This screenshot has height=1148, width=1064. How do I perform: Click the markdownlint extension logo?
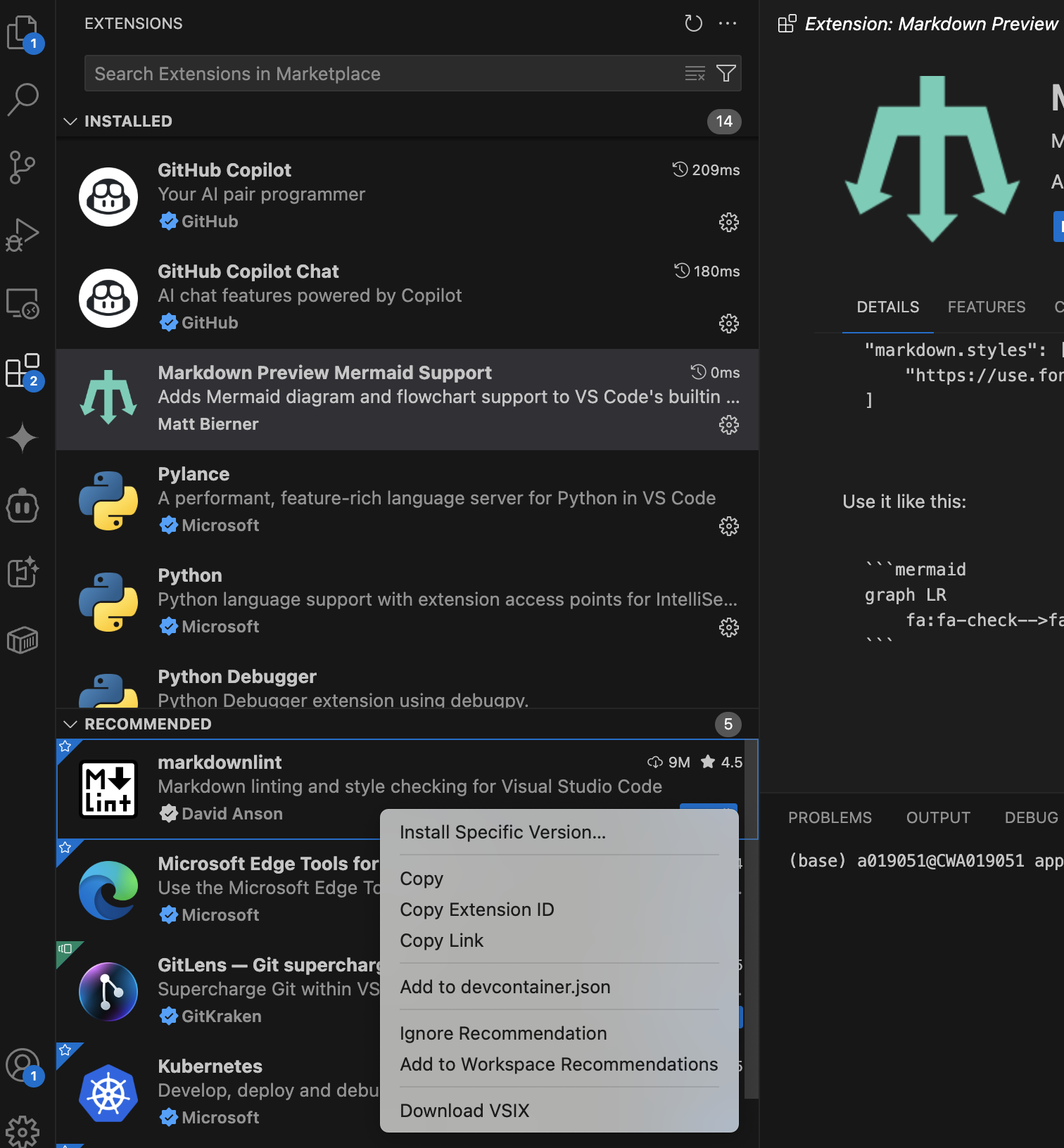(x=108, y=789)
